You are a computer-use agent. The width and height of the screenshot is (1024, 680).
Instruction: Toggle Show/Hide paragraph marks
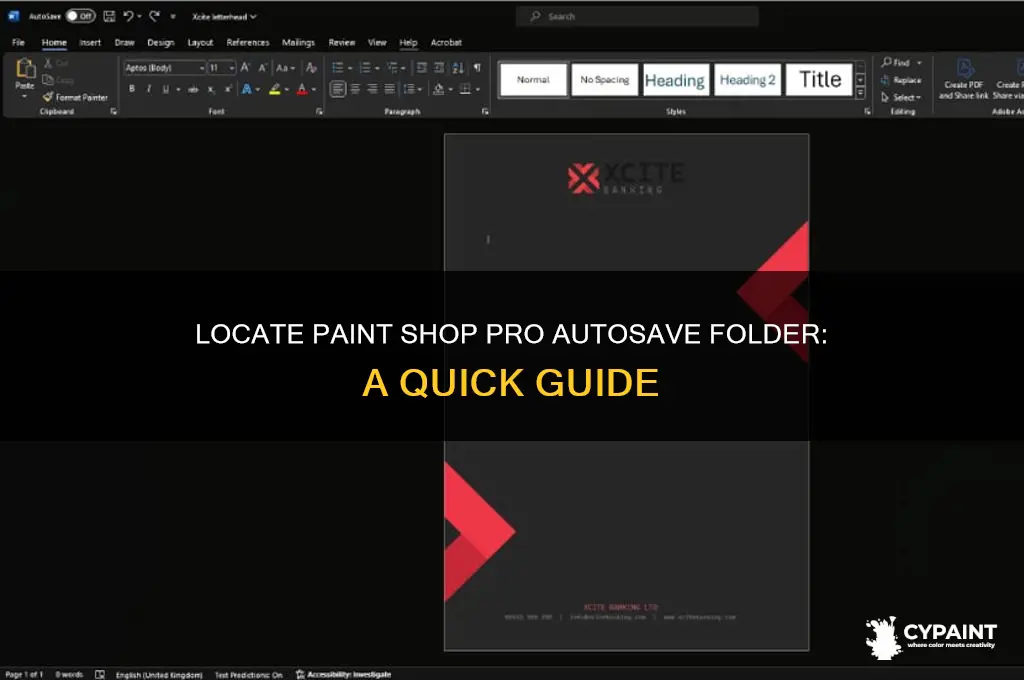[x=477, y=67]
